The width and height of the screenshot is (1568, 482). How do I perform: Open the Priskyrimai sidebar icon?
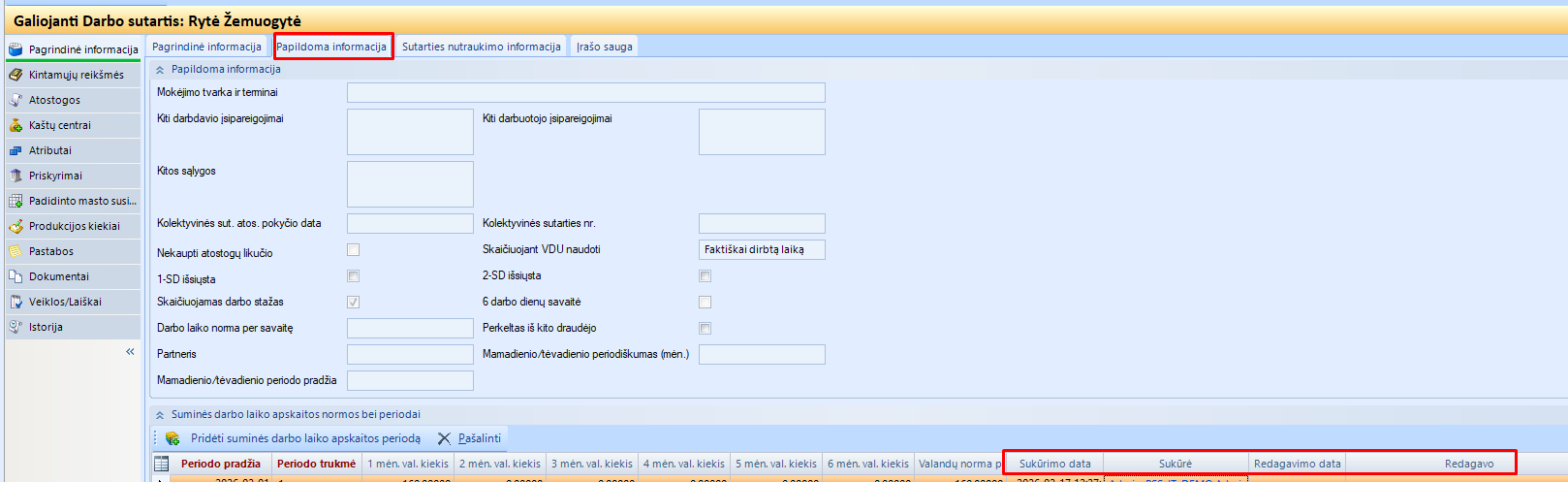16,176
